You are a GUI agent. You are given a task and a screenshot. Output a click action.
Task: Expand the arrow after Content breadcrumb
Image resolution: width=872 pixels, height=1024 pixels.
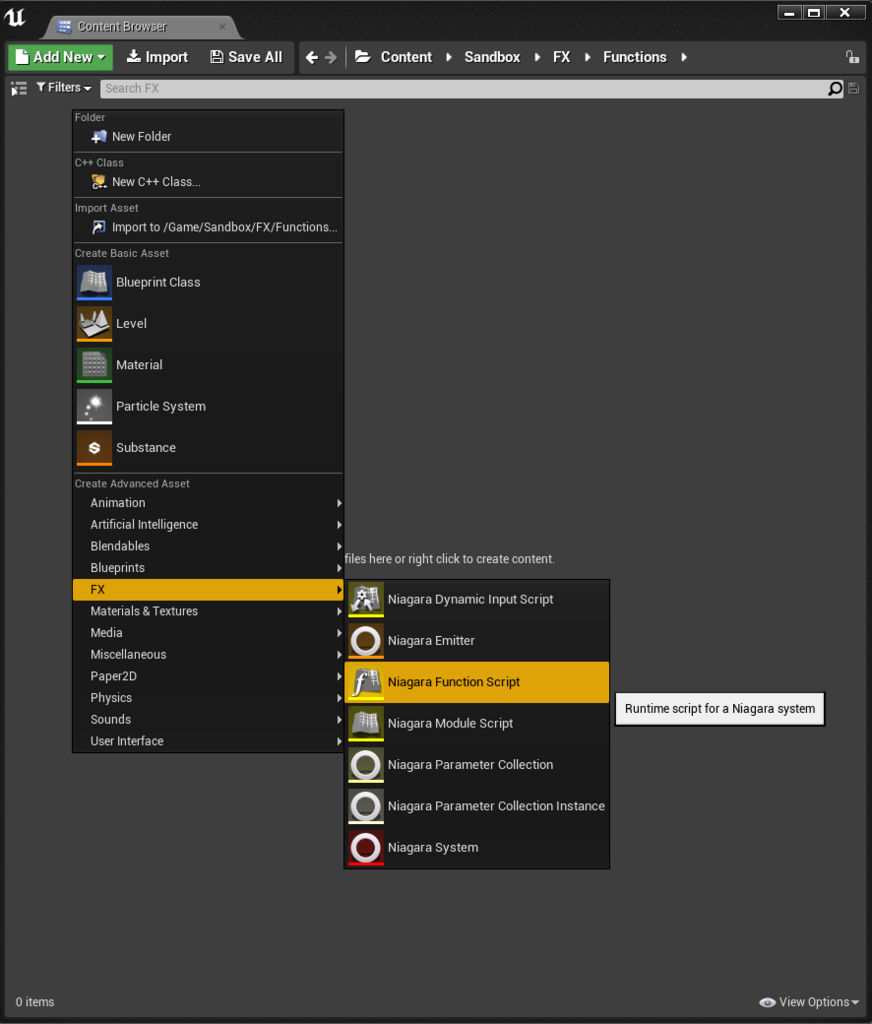point(449,57)
